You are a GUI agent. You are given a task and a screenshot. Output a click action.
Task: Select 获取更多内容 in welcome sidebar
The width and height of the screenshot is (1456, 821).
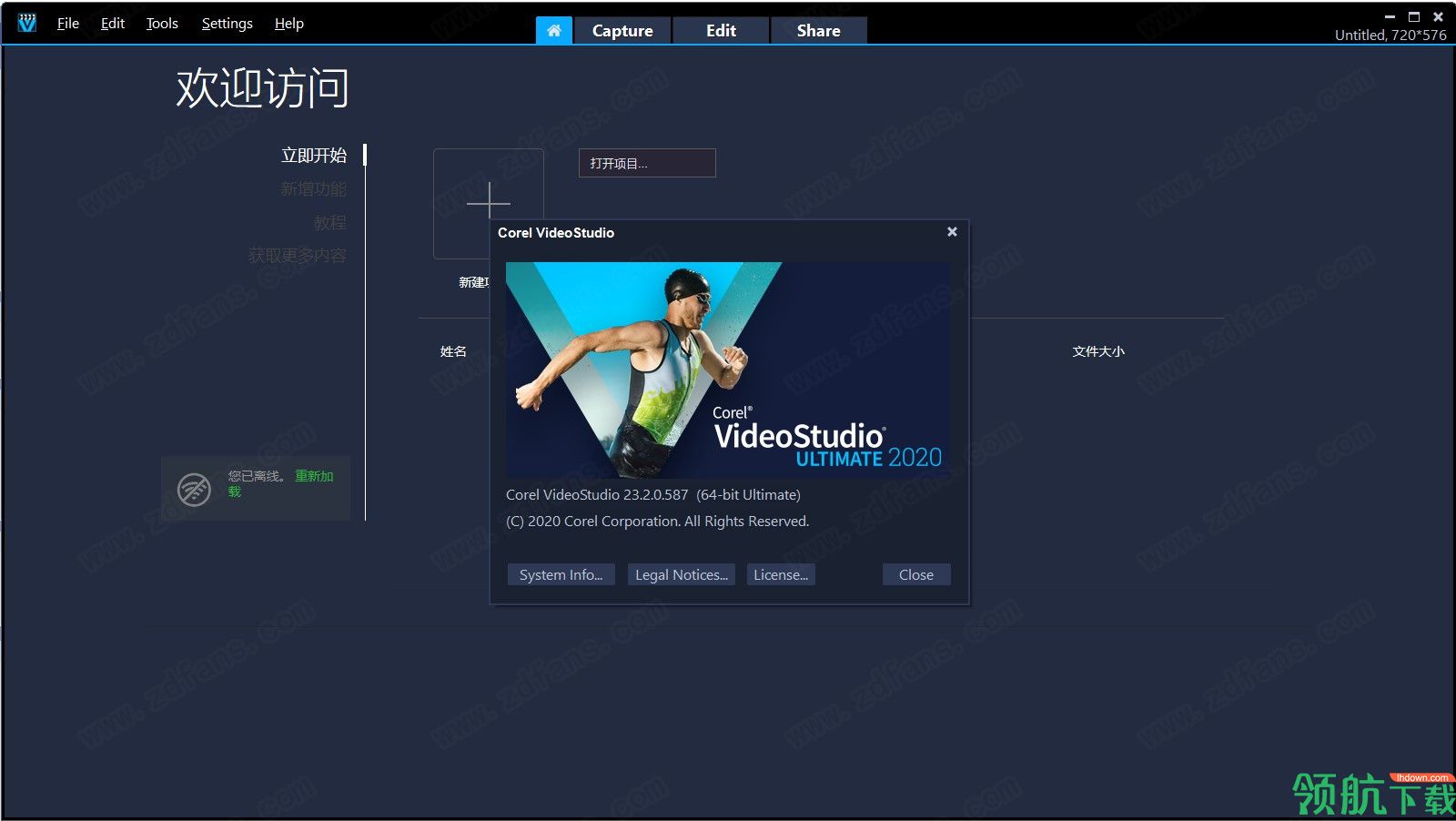pos(298,256)
